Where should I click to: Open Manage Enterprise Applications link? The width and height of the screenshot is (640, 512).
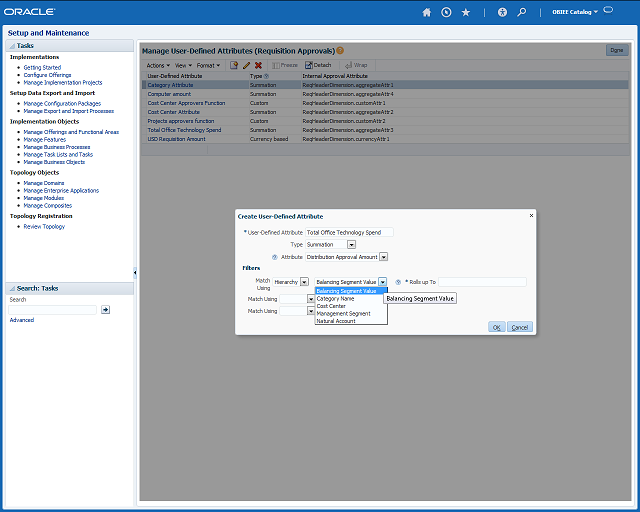tap(61, 191)
